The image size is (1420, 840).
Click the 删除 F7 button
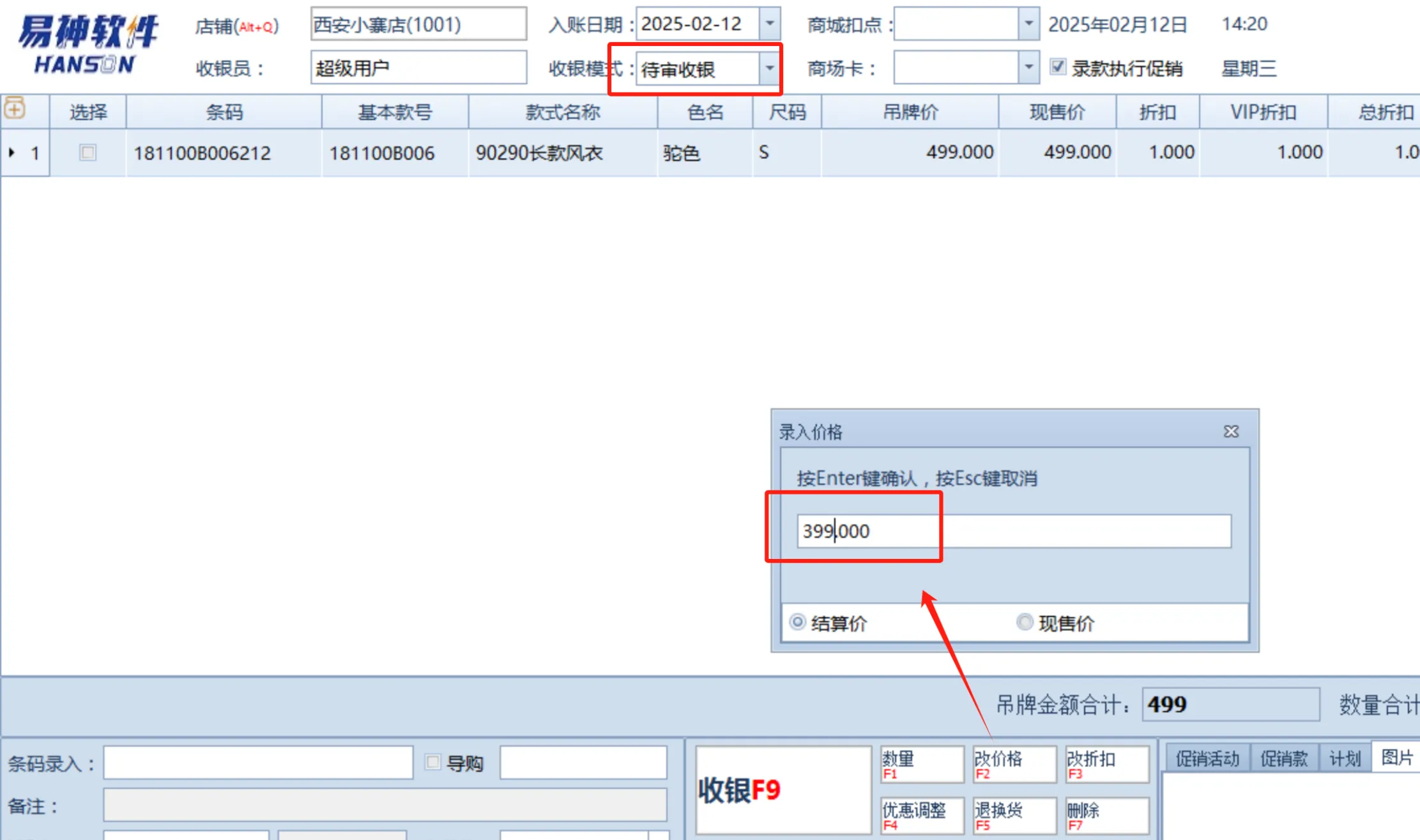(1106, 816)
